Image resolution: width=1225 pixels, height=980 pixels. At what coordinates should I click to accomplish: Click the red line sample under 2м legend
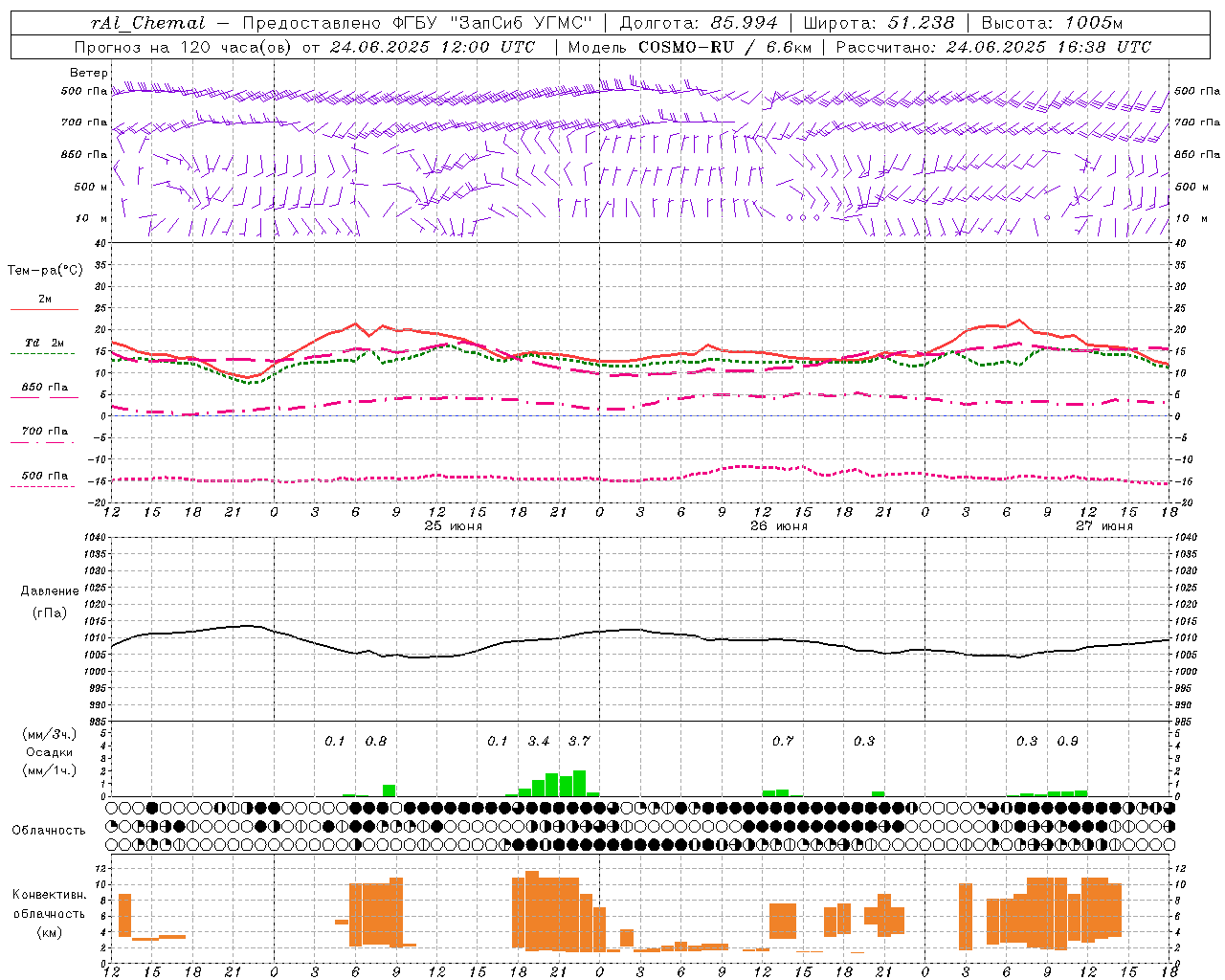[44, 310]
